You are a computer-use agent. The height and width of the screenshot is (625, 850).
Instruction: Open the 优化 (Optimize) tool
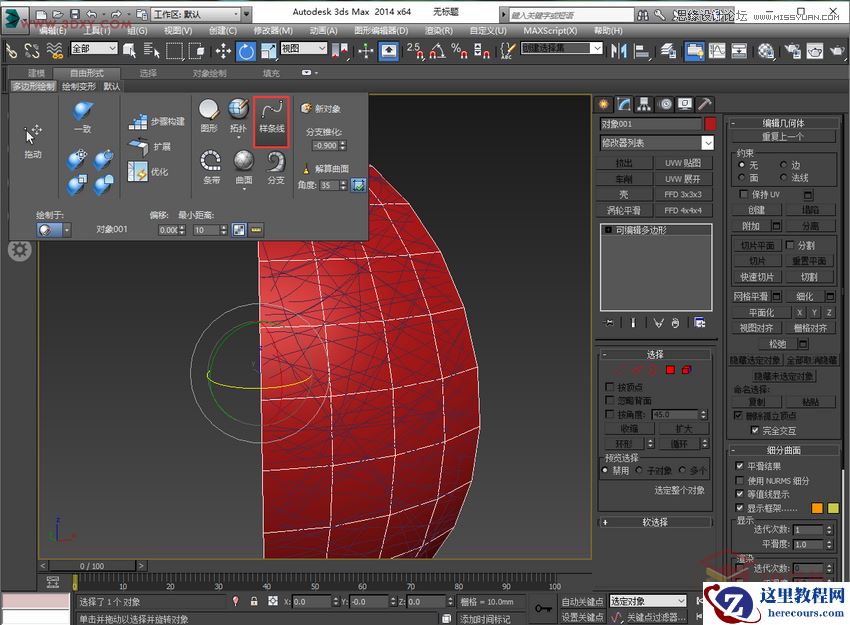pyautogui.click(x=149, y=169)
